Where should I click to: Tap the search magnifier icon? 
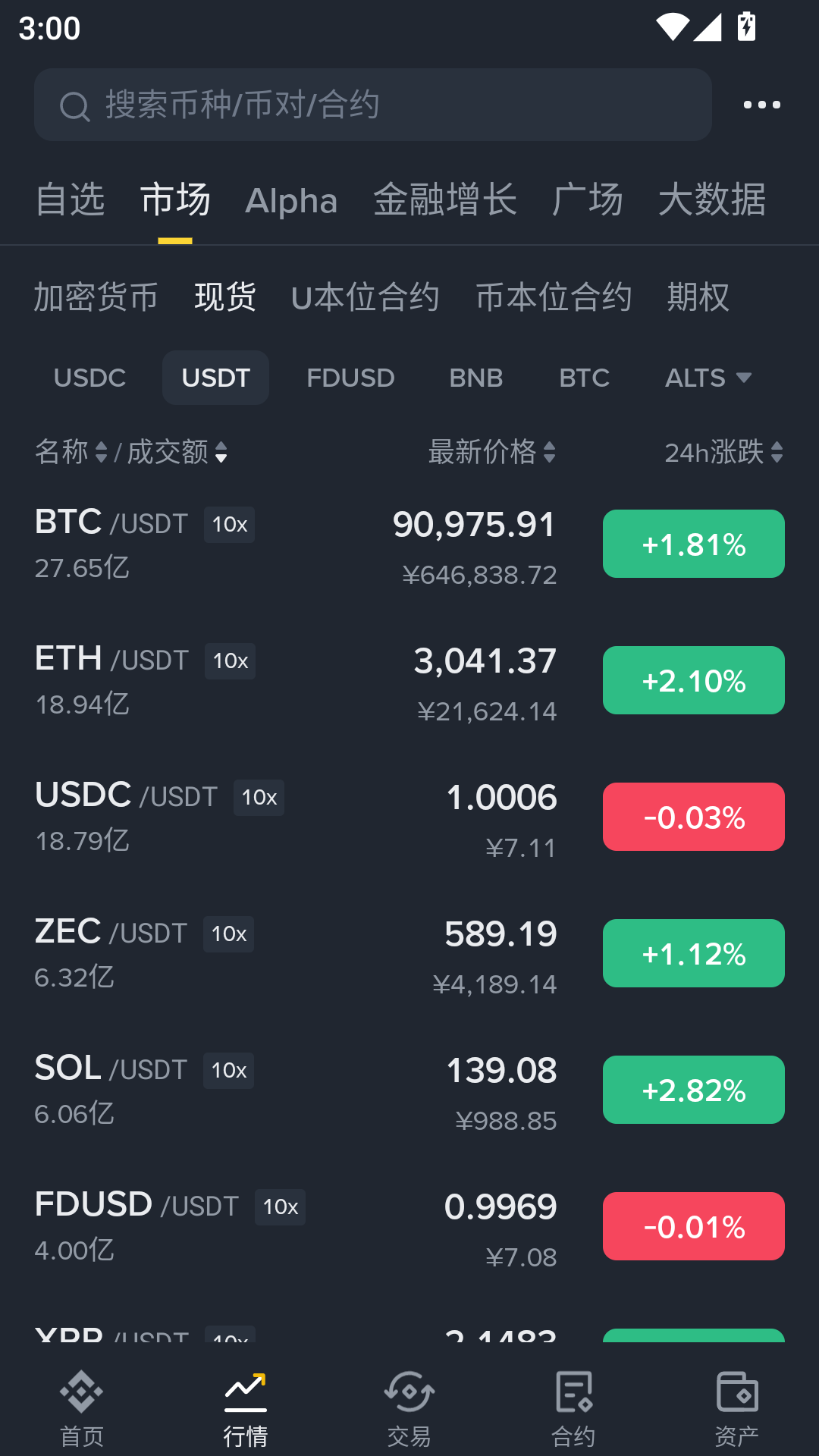tap(74, 106)
